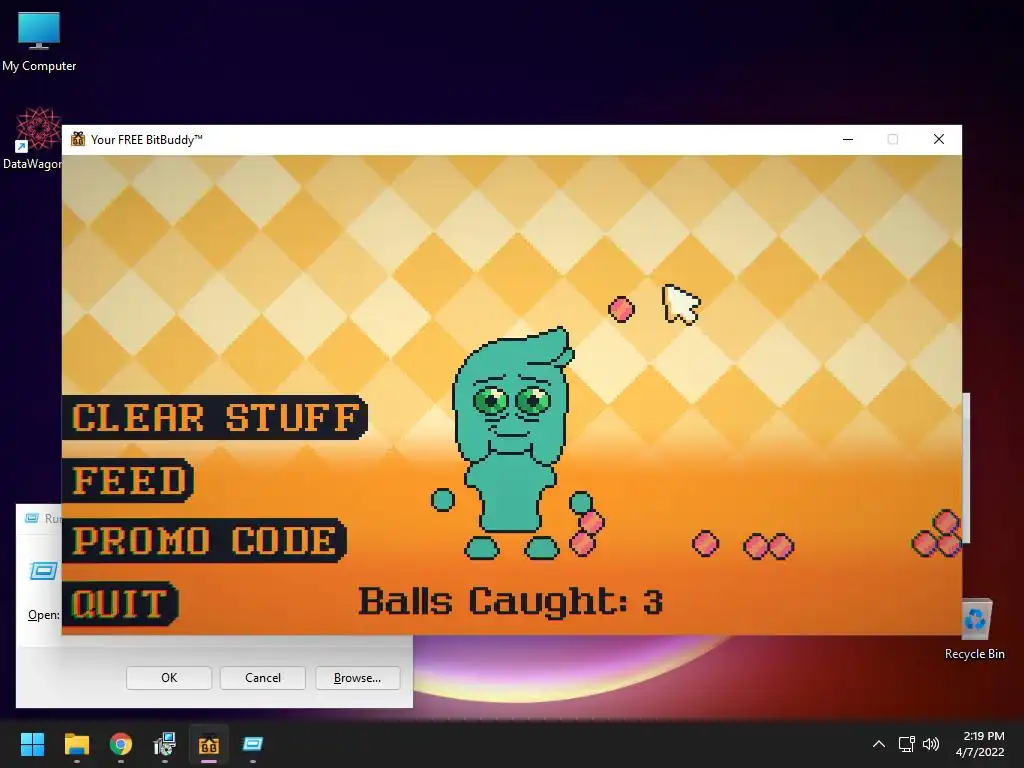Select the BitBuddy app in the taskbar
This screenshot has width=1024, height=768.
(x=209, y=744)
